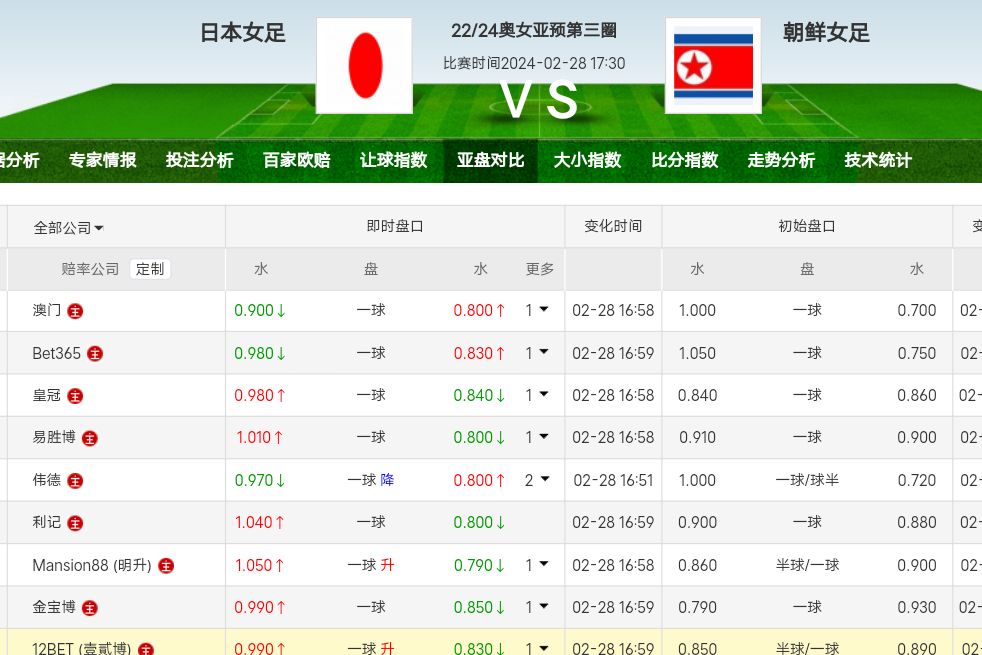Click the red 主 icon next to 皇冠
Viewport: 982px width, 655px height.
(75, 396)
